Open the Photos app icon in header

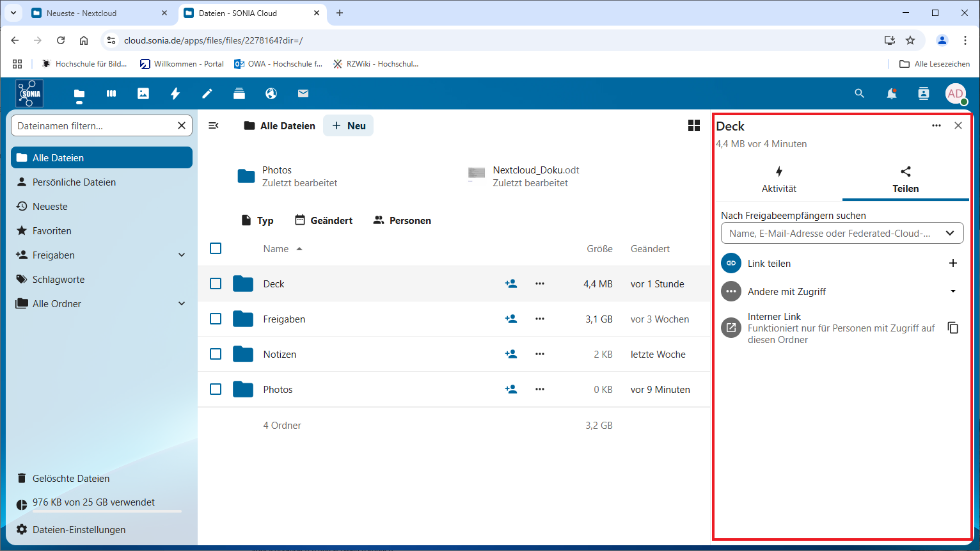click(x=143, y=94)
